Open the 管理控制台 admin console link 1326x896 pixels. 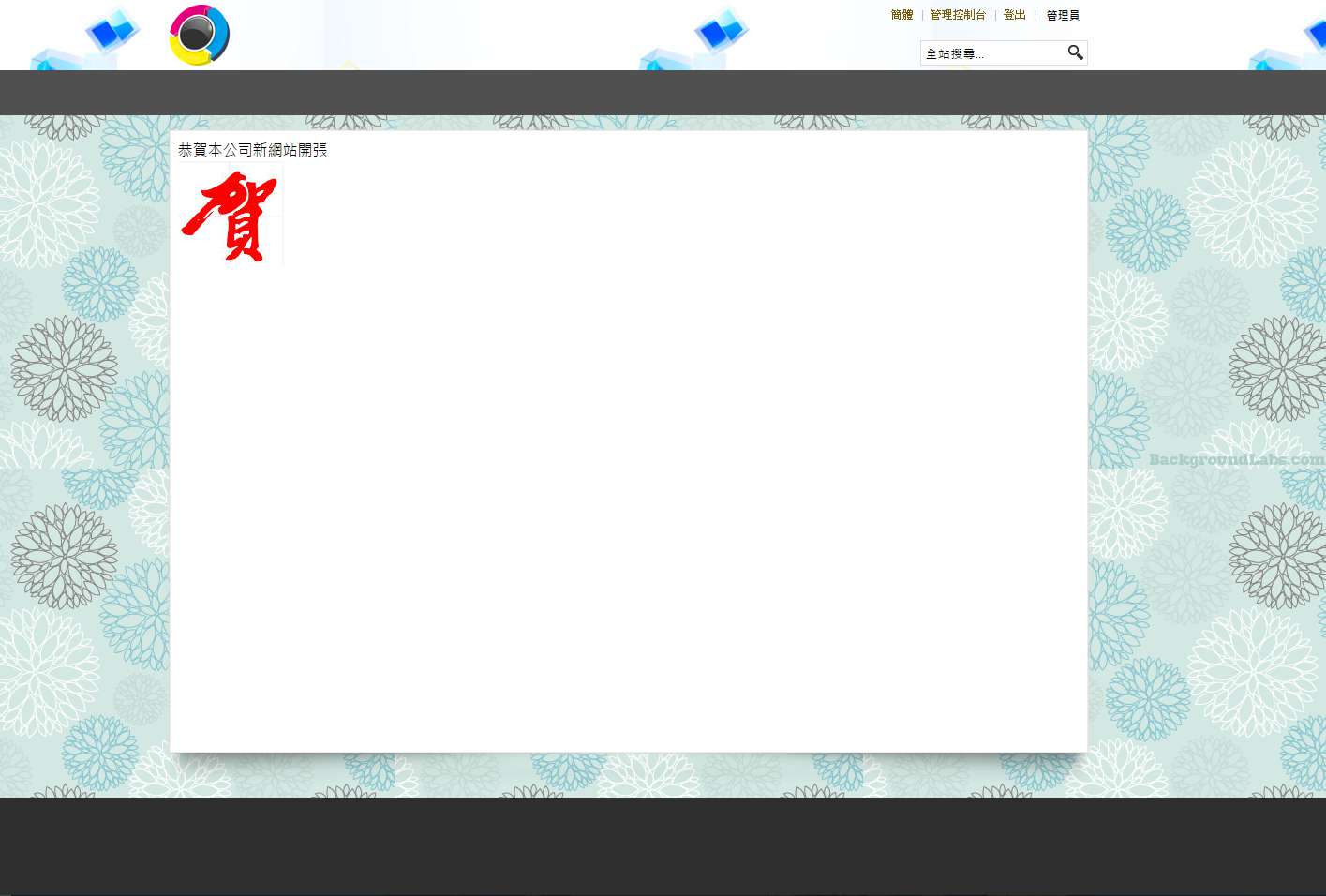[957, 15]
